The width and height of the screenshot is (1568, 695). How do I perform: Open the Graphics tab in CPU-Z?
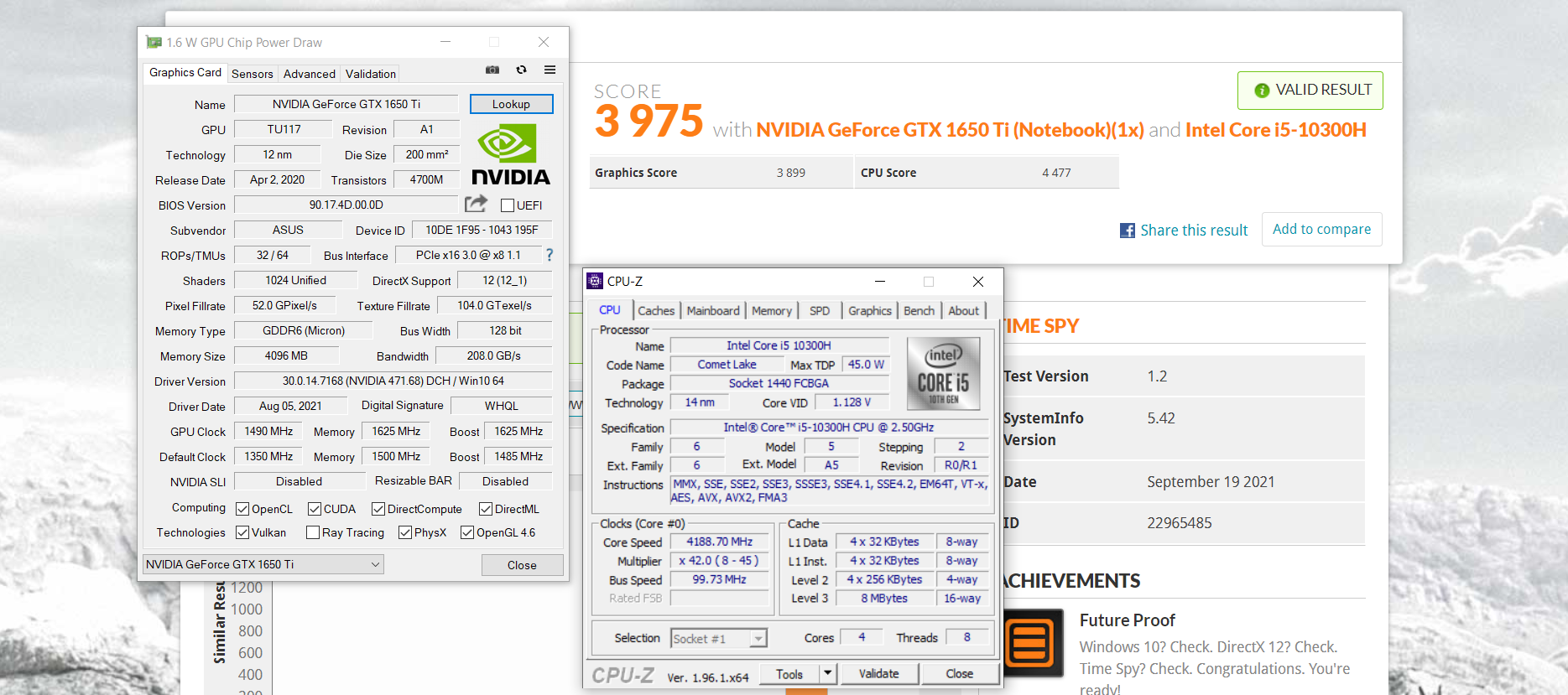click(x=870, y=311)
